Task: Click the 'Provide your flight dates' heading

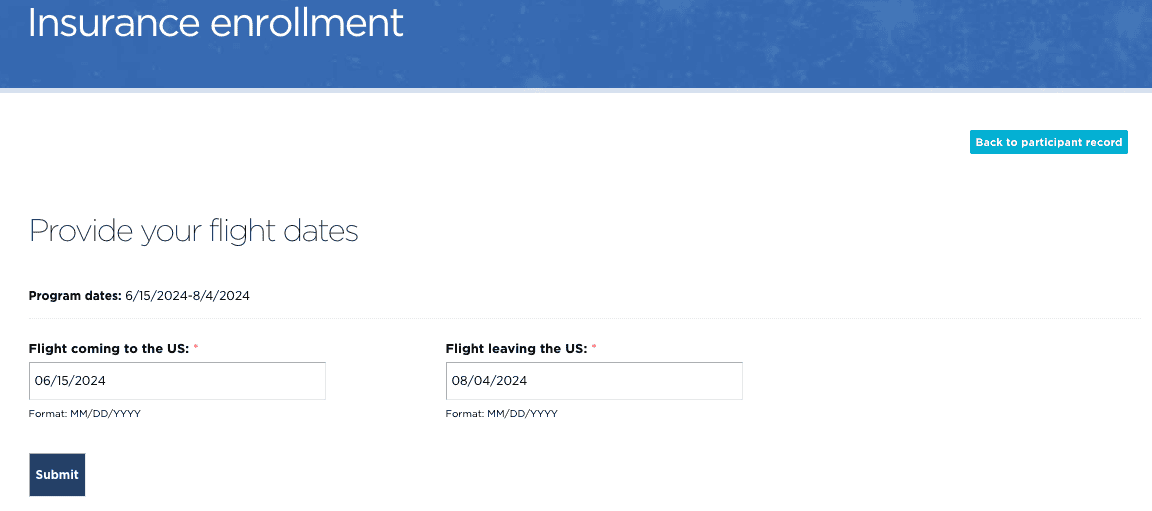Action: (193, 231)
